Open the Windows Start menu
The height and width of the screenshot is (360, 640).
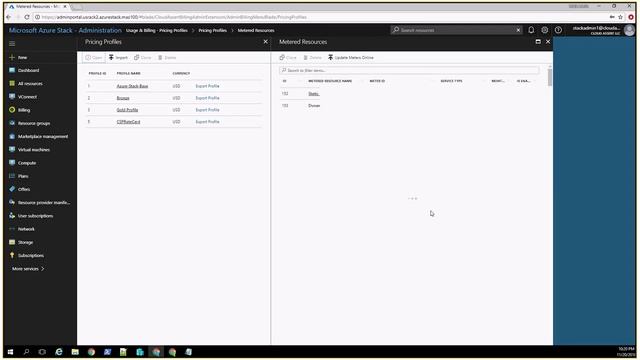[x=11, y=352]
